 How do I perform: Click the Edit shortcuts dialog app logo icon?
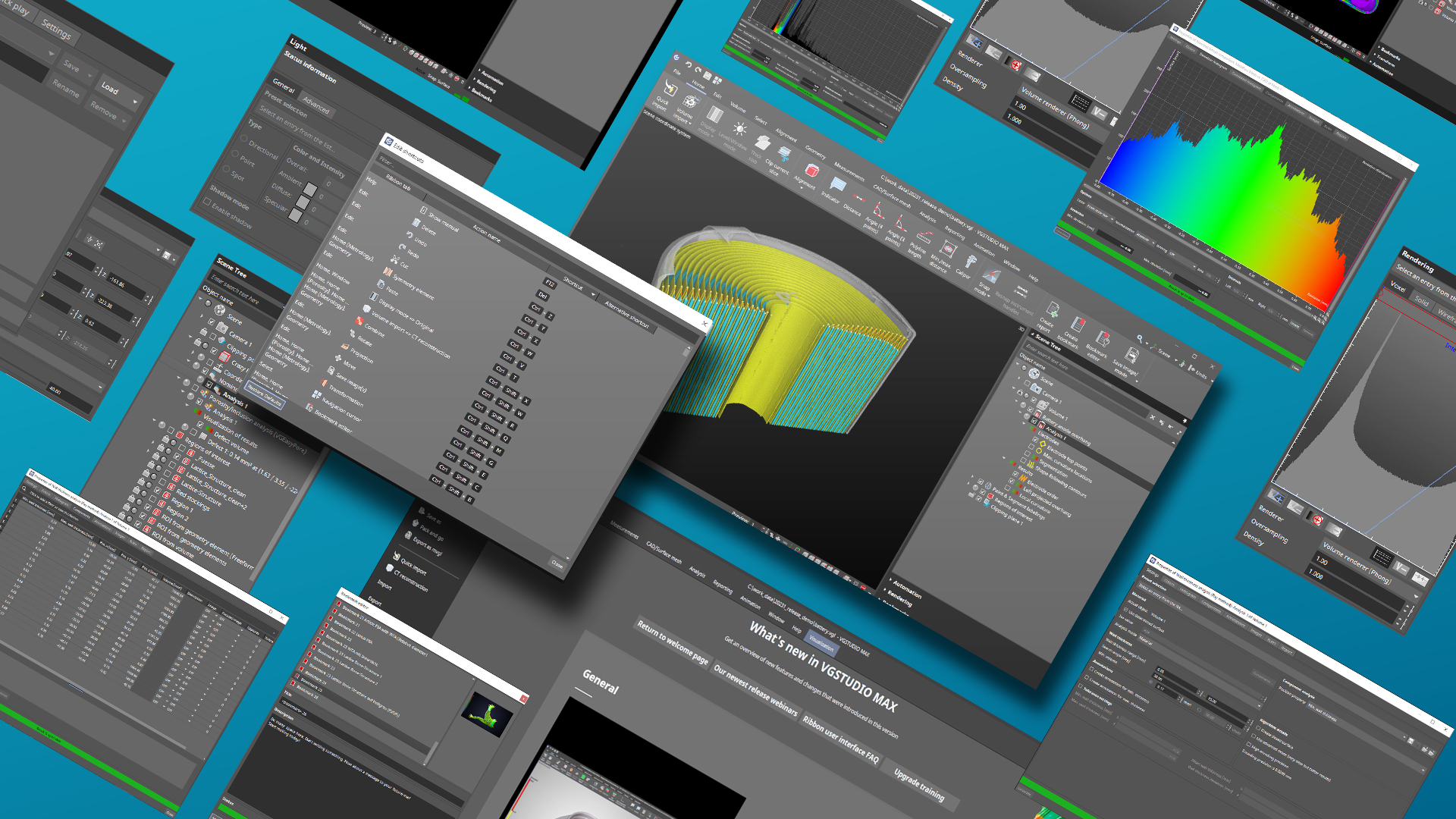pyautogui.click(x=388, y=142)
